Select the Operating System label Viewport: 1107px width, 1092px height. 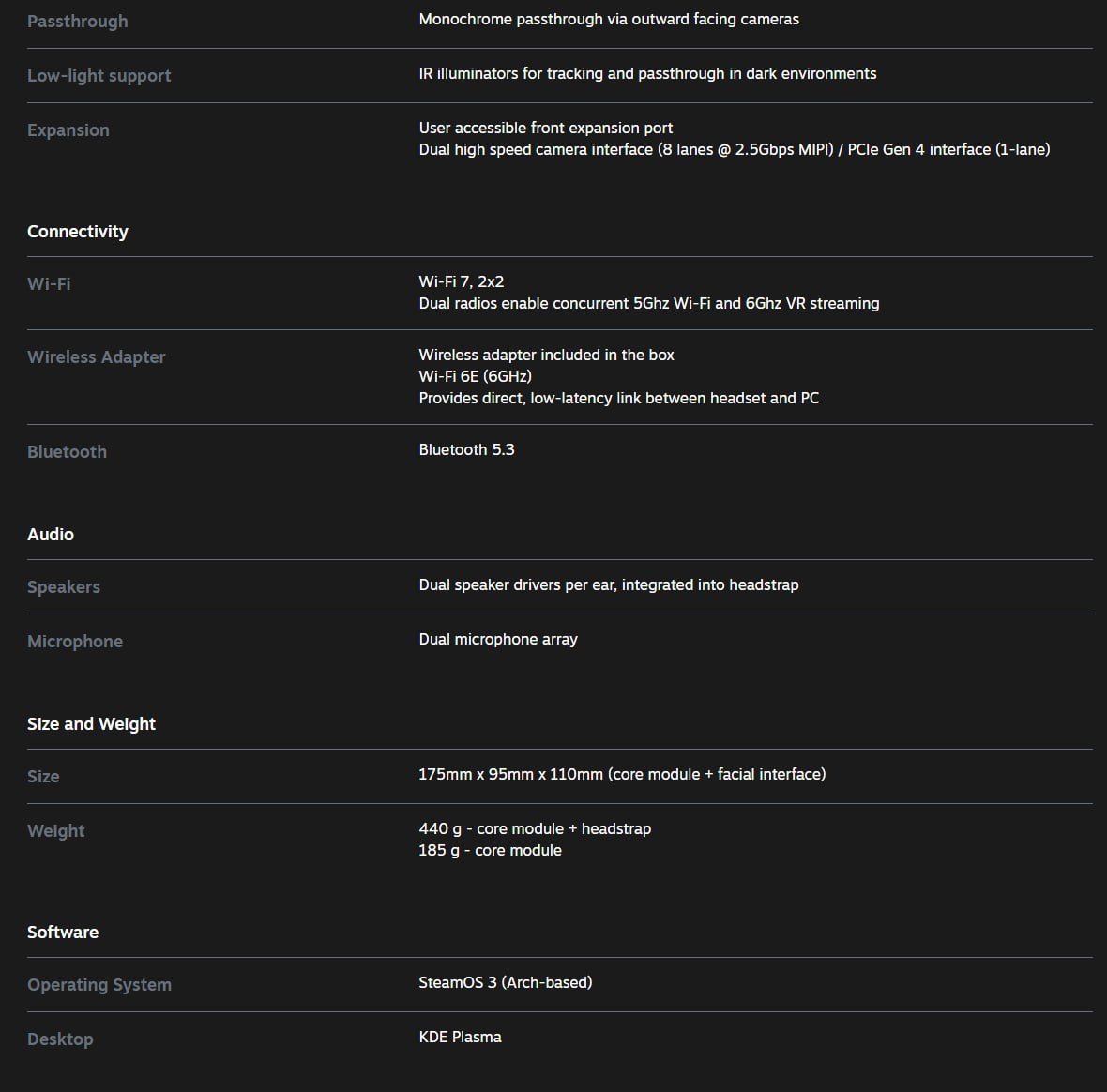point(99,984)
